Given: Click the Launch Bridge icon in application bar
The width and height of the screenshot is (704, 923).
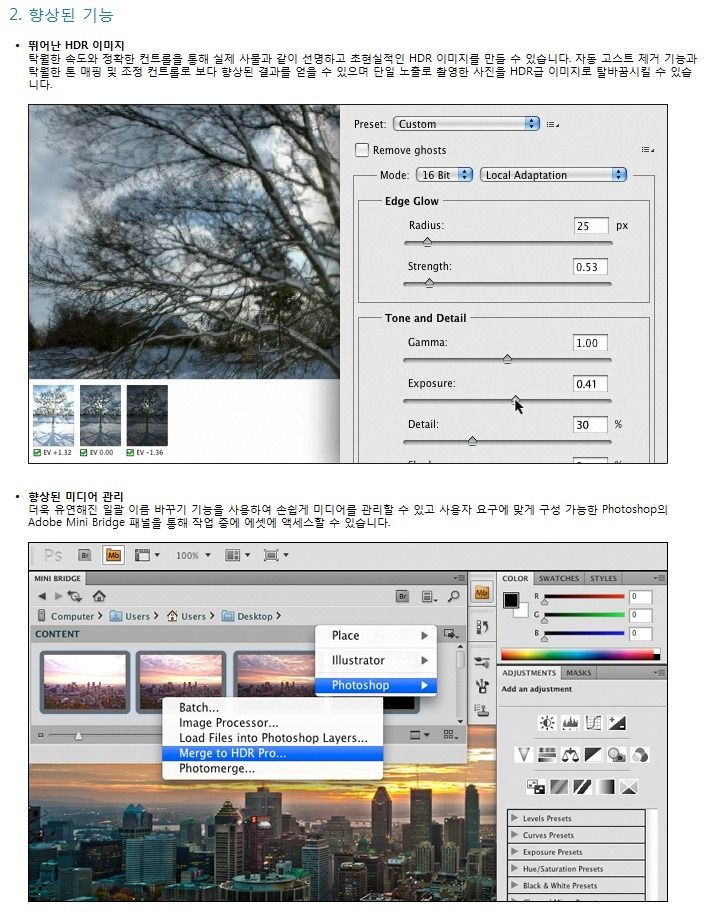Looking at the screenshot, I should click(85, 555).
